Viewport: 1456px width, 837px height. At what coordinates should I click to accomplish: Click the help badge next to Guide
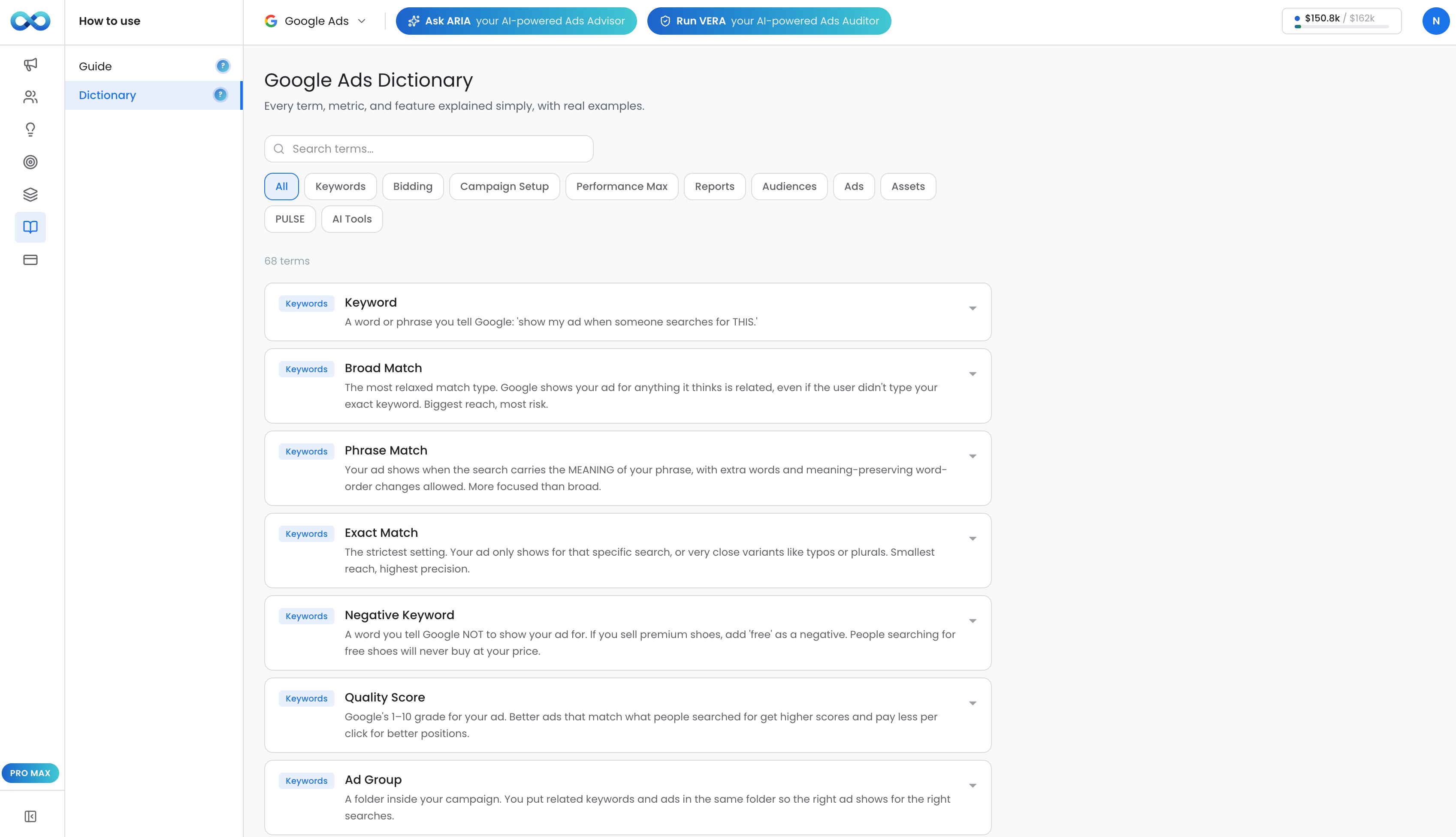point(223,66)
